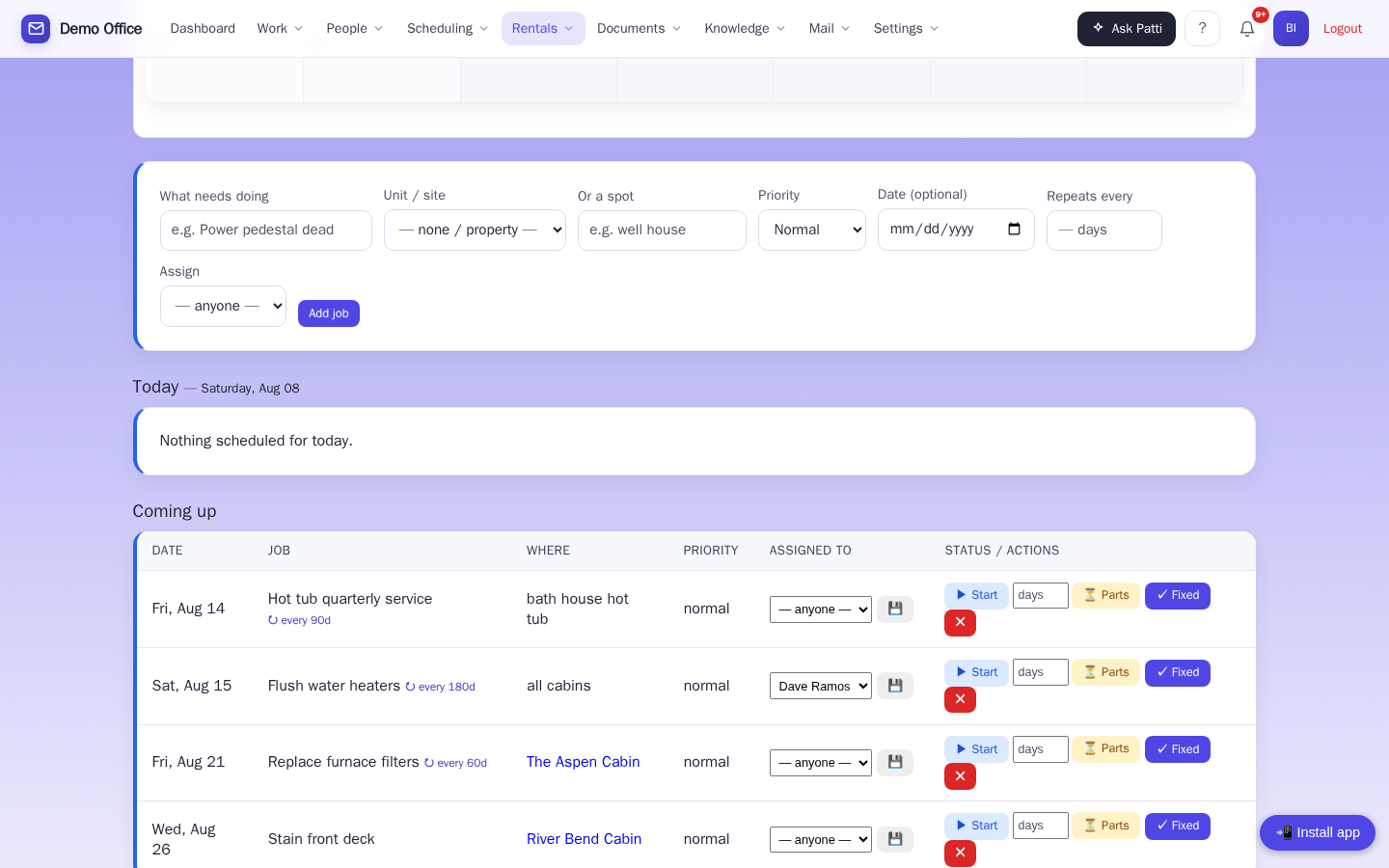Expand the Scheduling menu
Viewport: 1389px width, 868px height.
[448, 29]
